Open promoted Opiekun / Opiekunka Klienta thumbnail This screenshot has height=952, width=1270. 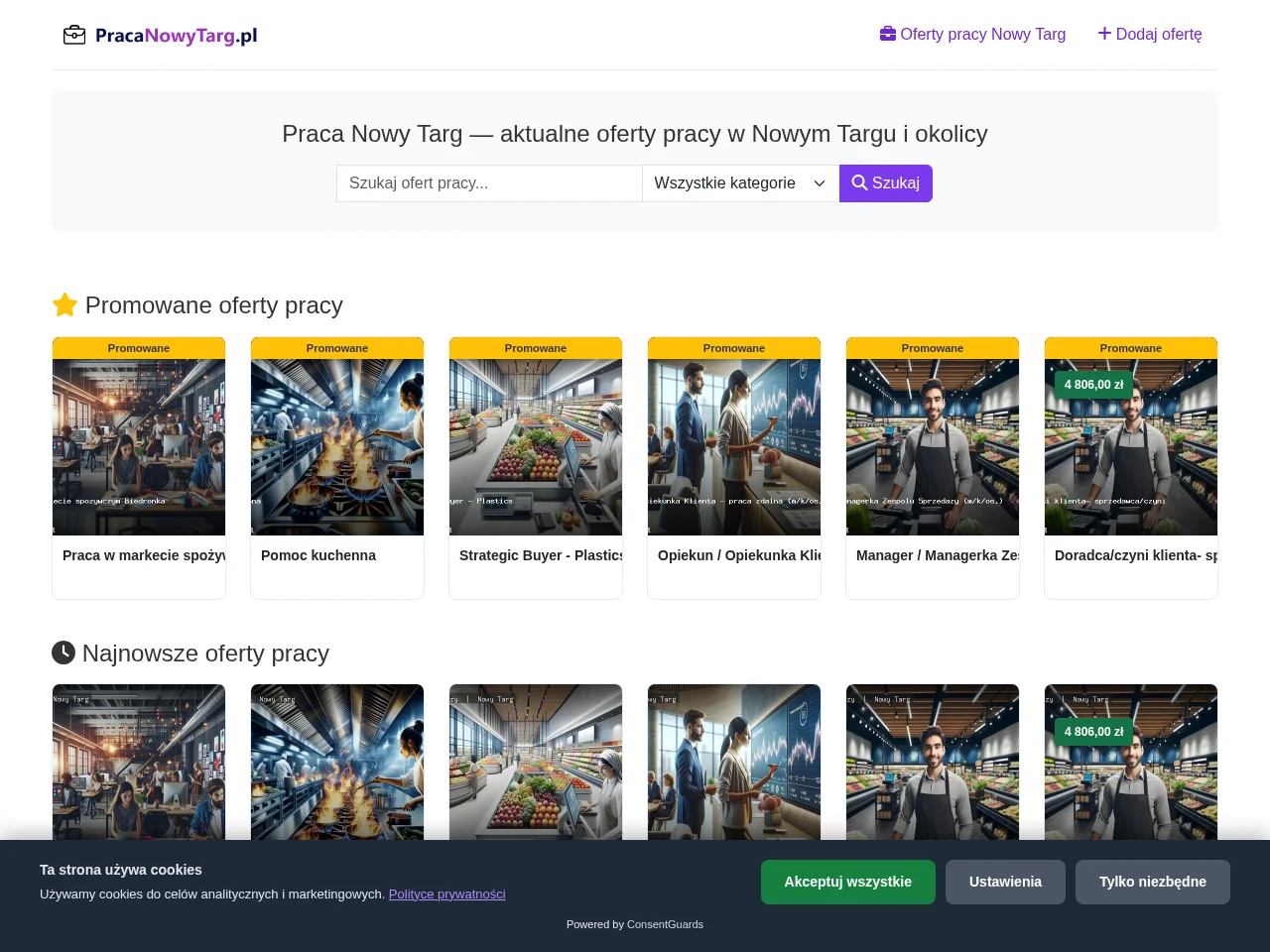734,447
